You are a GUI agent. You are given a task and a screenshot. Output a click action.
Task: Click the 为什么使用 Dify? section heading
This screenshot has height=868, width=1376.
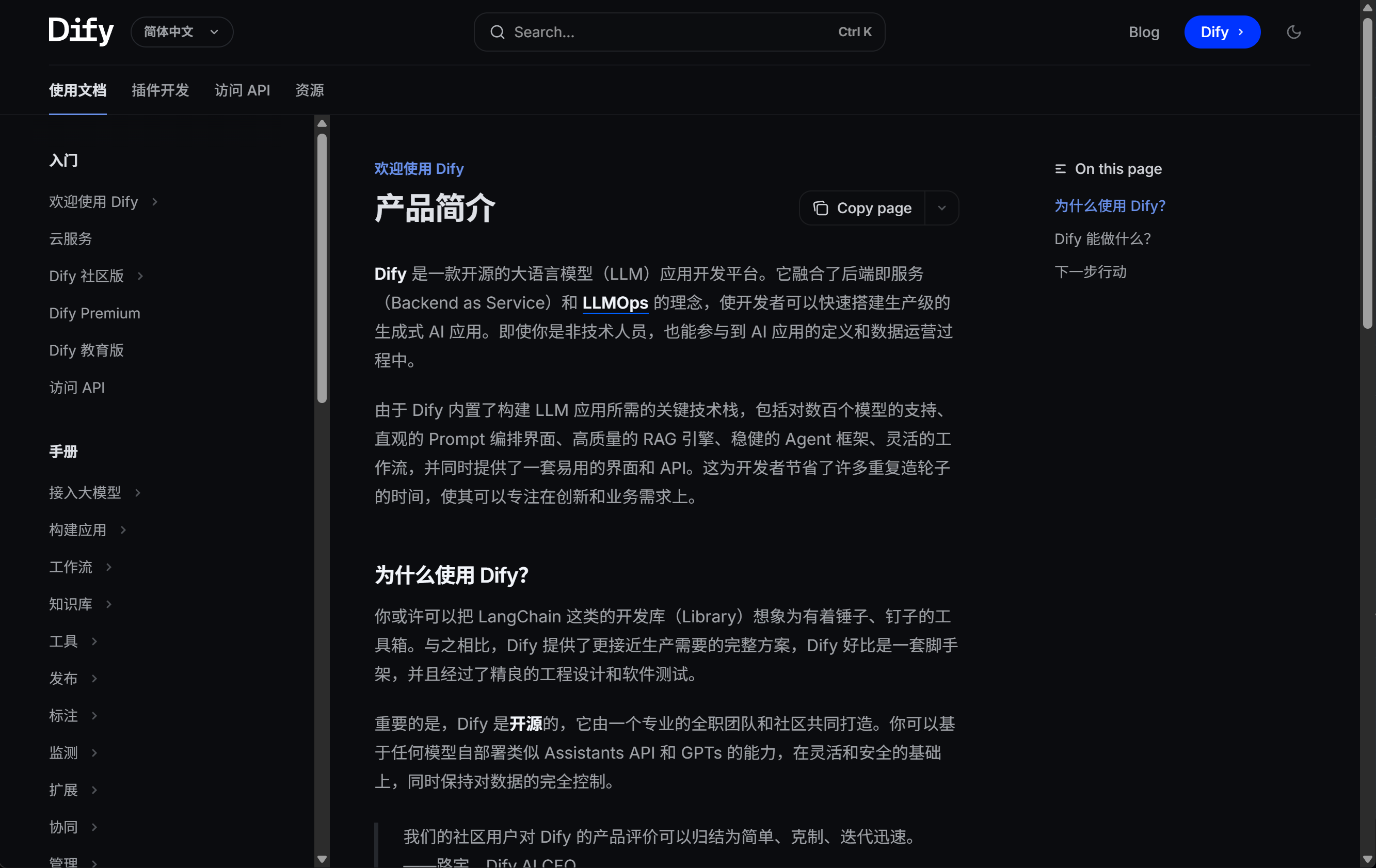452,575
